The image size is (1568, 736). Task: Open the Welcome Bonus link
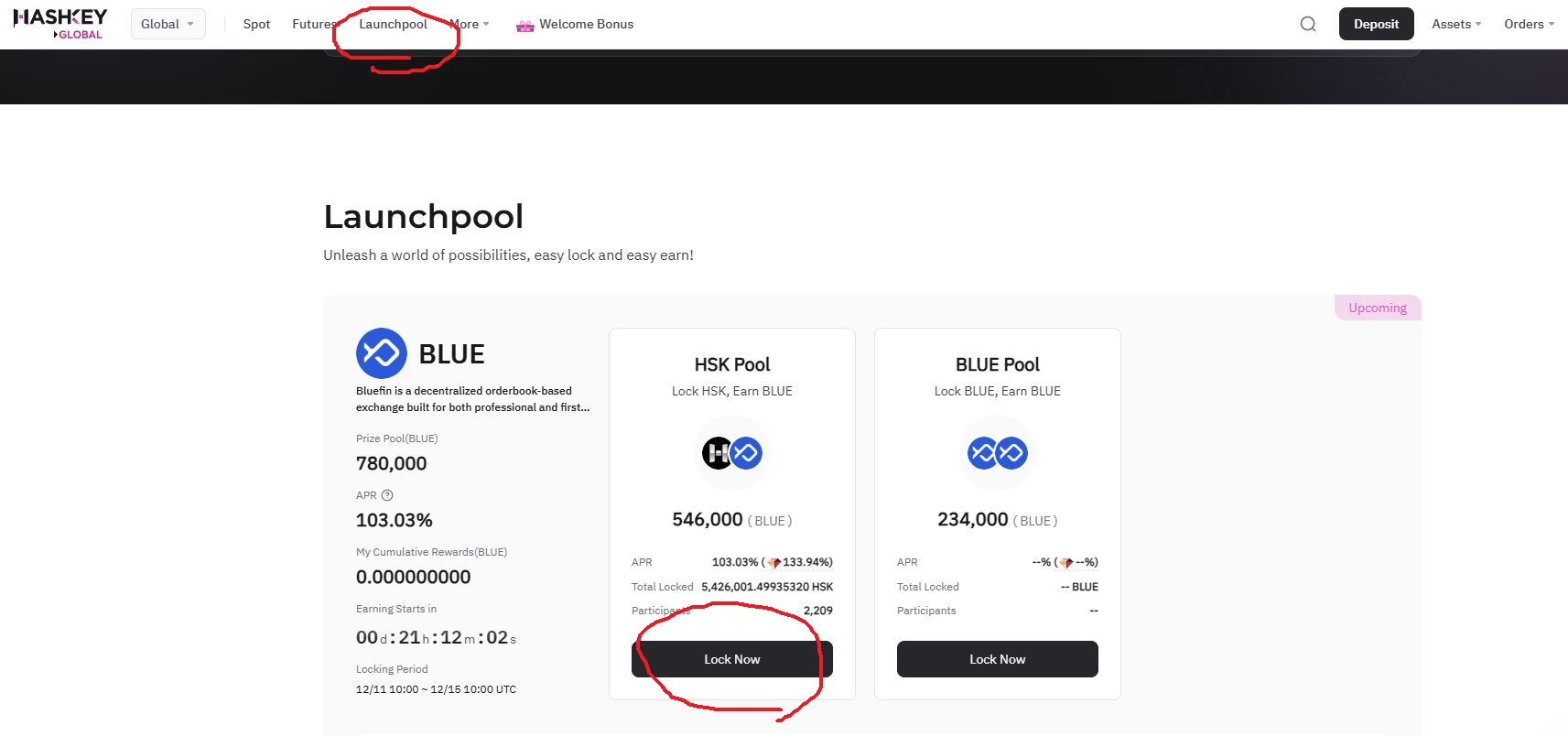coord(586,24)
